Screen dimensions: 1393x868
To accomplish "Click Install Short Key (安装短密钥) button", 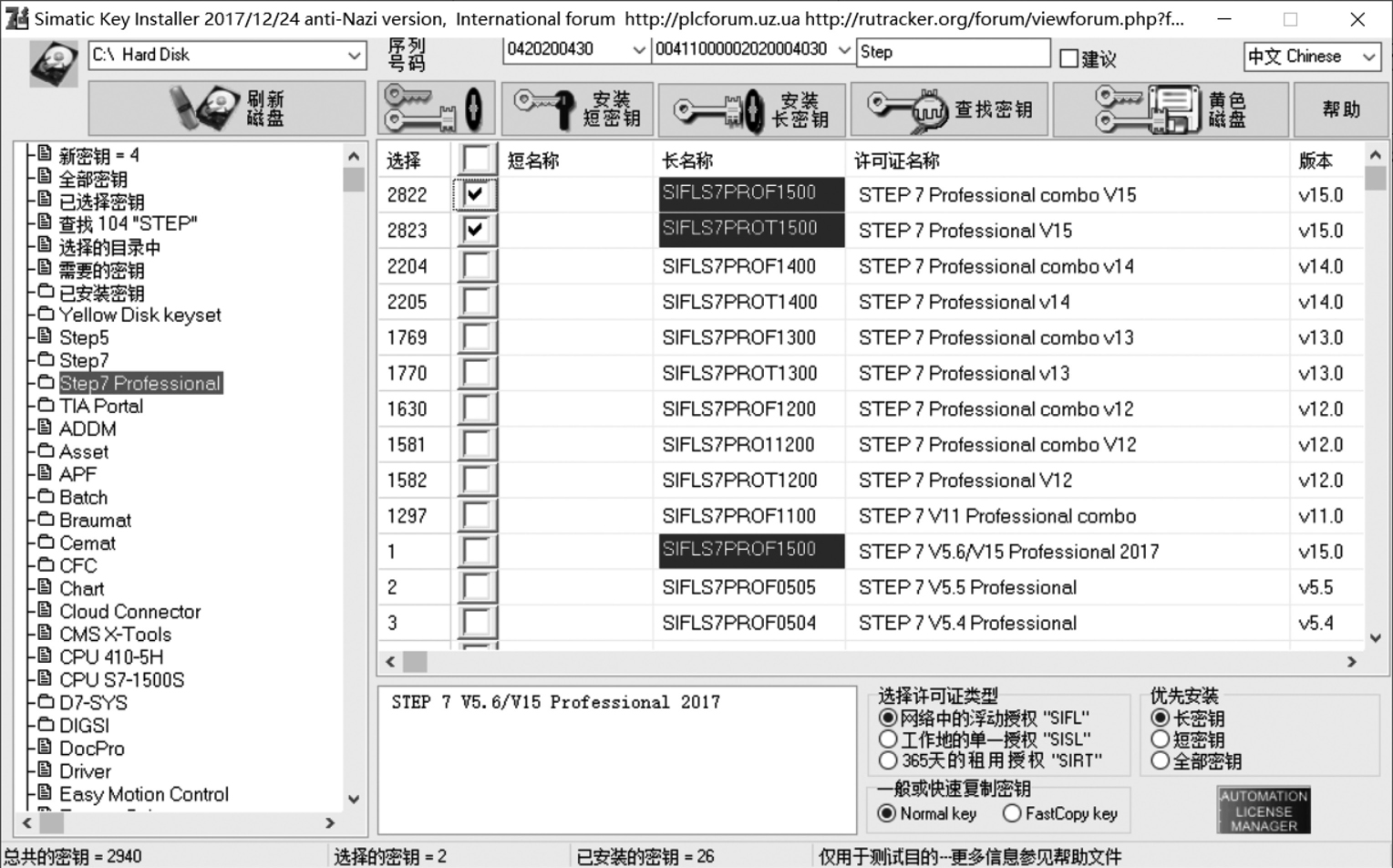I will pos(578,108).
